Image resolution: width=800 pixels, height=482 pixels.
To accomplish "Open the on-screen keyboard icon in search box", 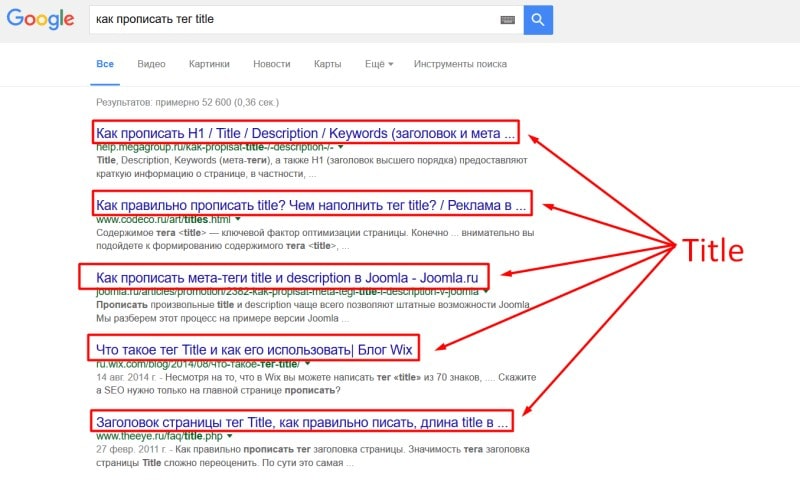I will (508, 19).
